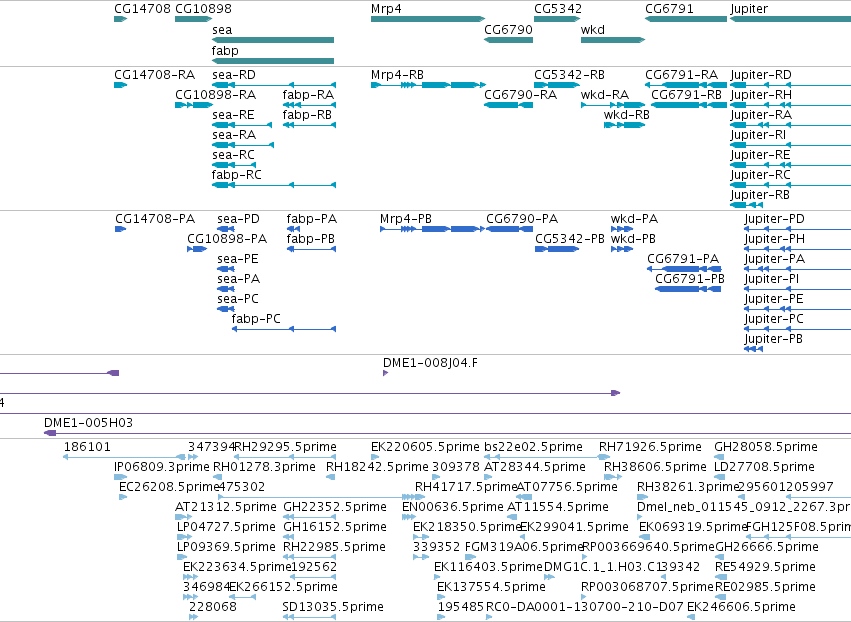Click EST IP06809.3prime
This screenshot has height=622, width=851.
tap(120, 477)
